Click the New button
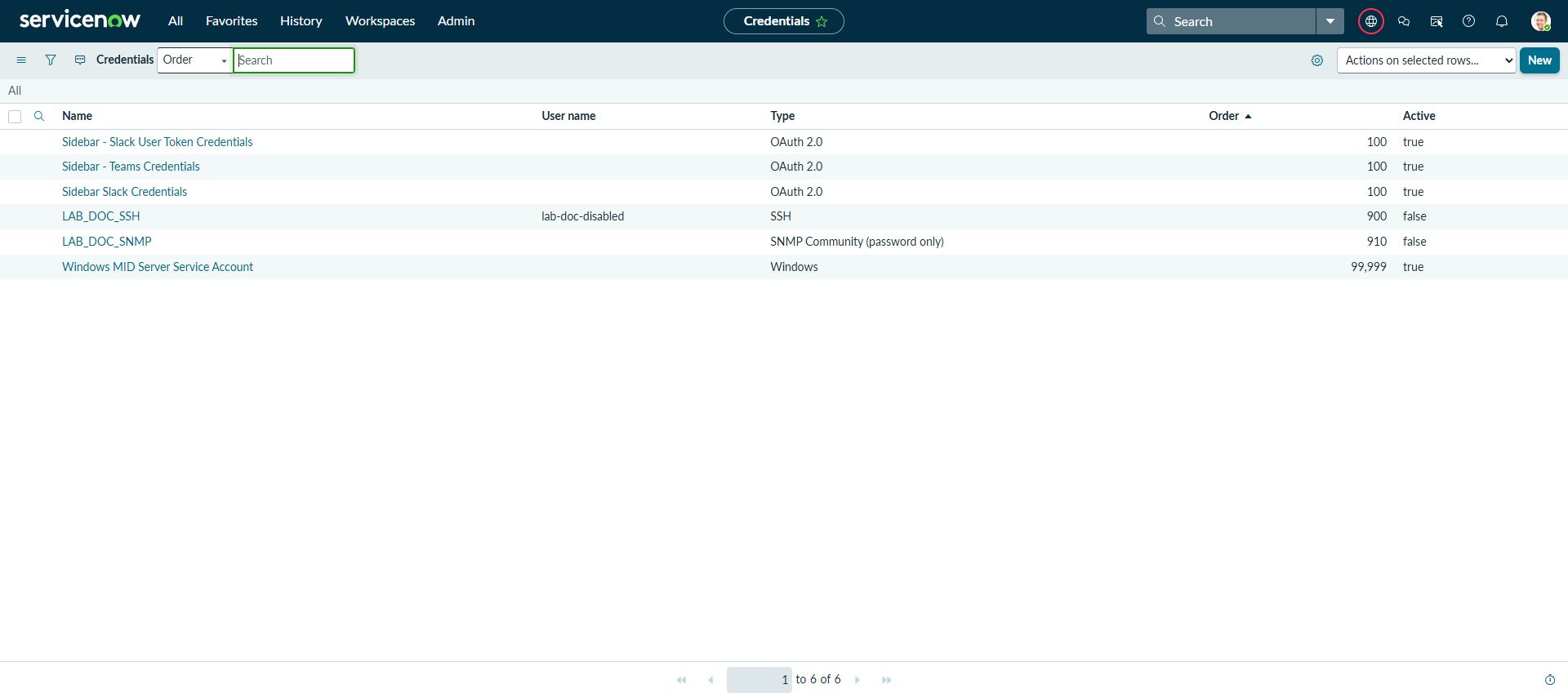 (x=1539, y=60)
